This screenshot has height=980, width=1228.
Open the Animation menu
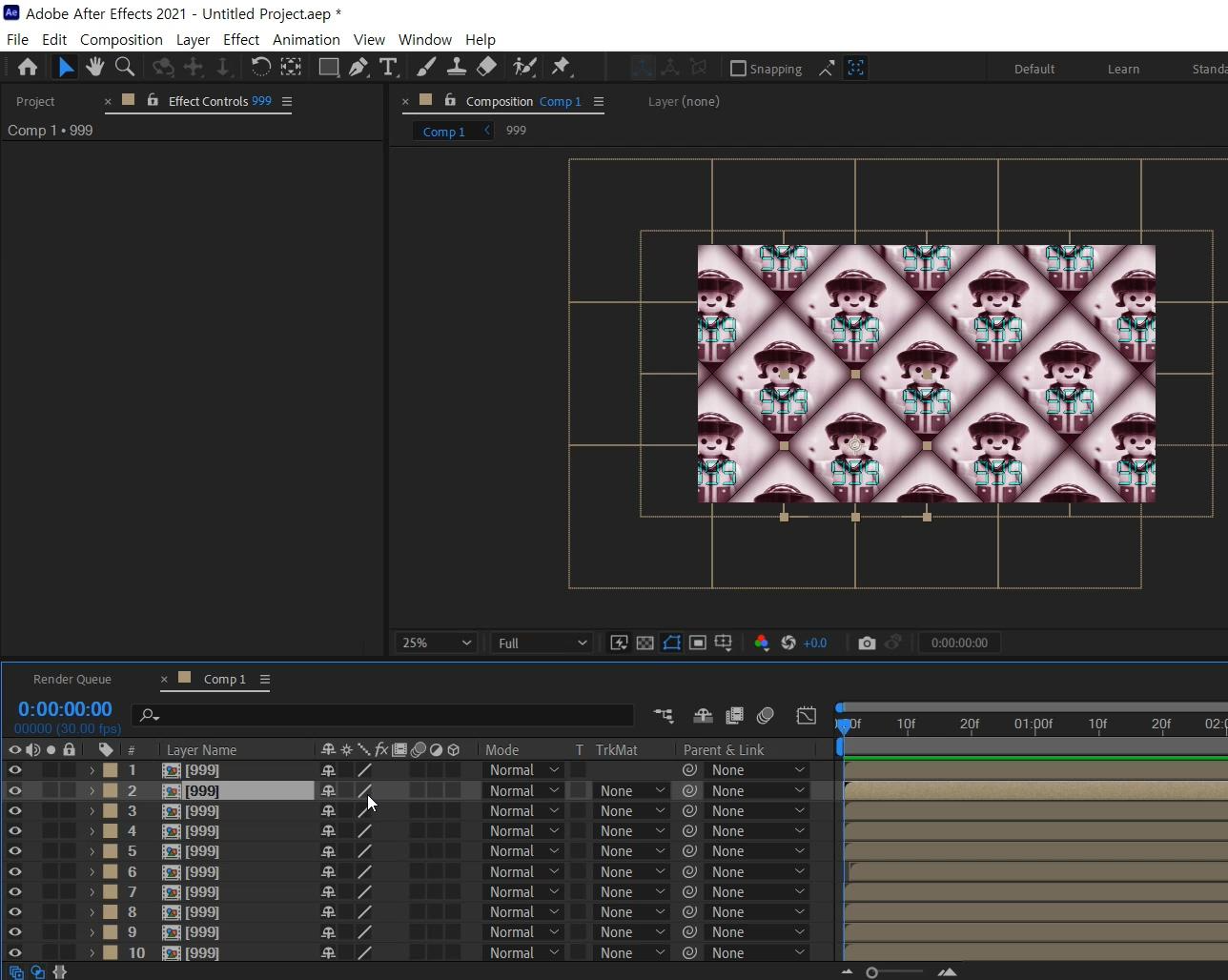[x=306, y=39]
